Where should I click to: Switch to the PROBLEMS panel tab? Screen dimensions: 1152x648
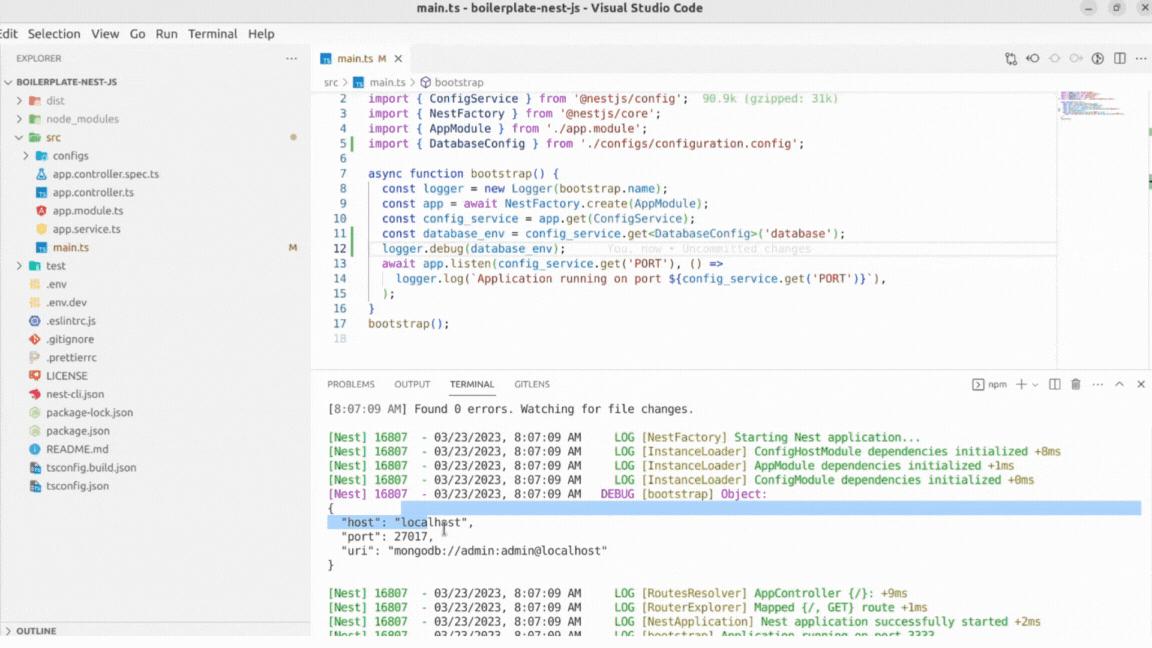[350, 384]
